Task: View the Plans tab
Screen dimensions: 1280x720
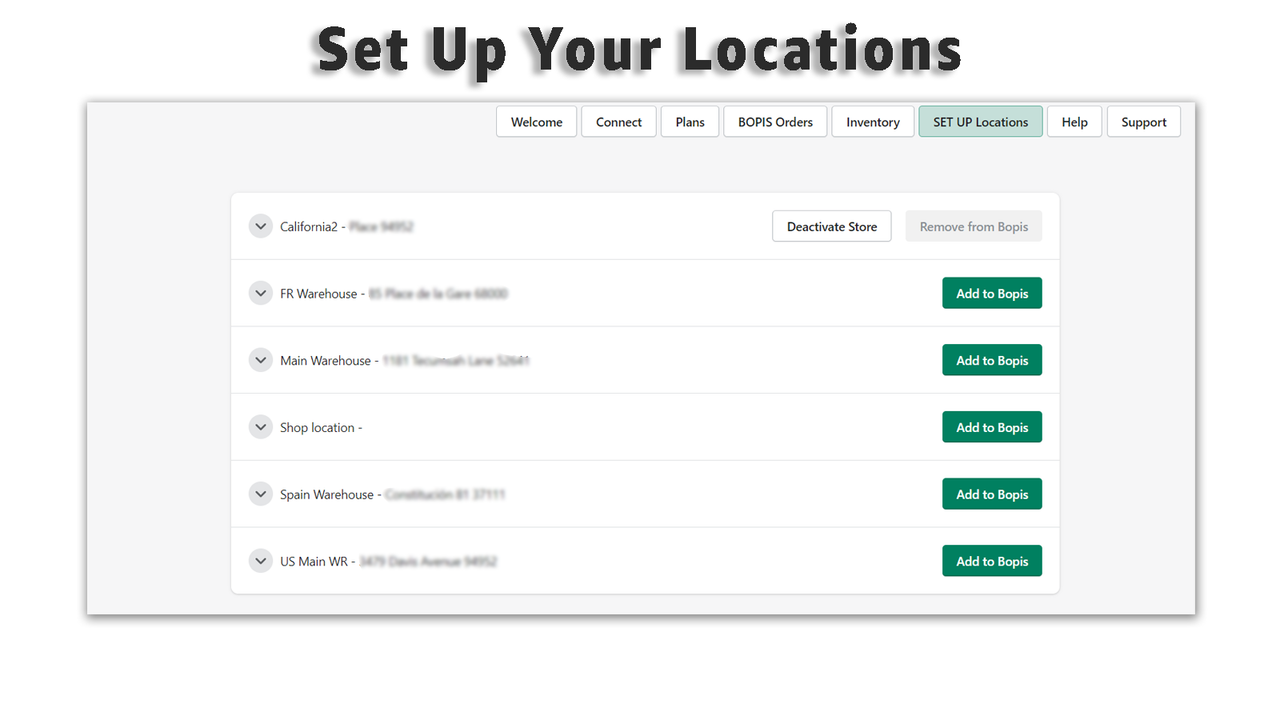Action: (689, 121)
